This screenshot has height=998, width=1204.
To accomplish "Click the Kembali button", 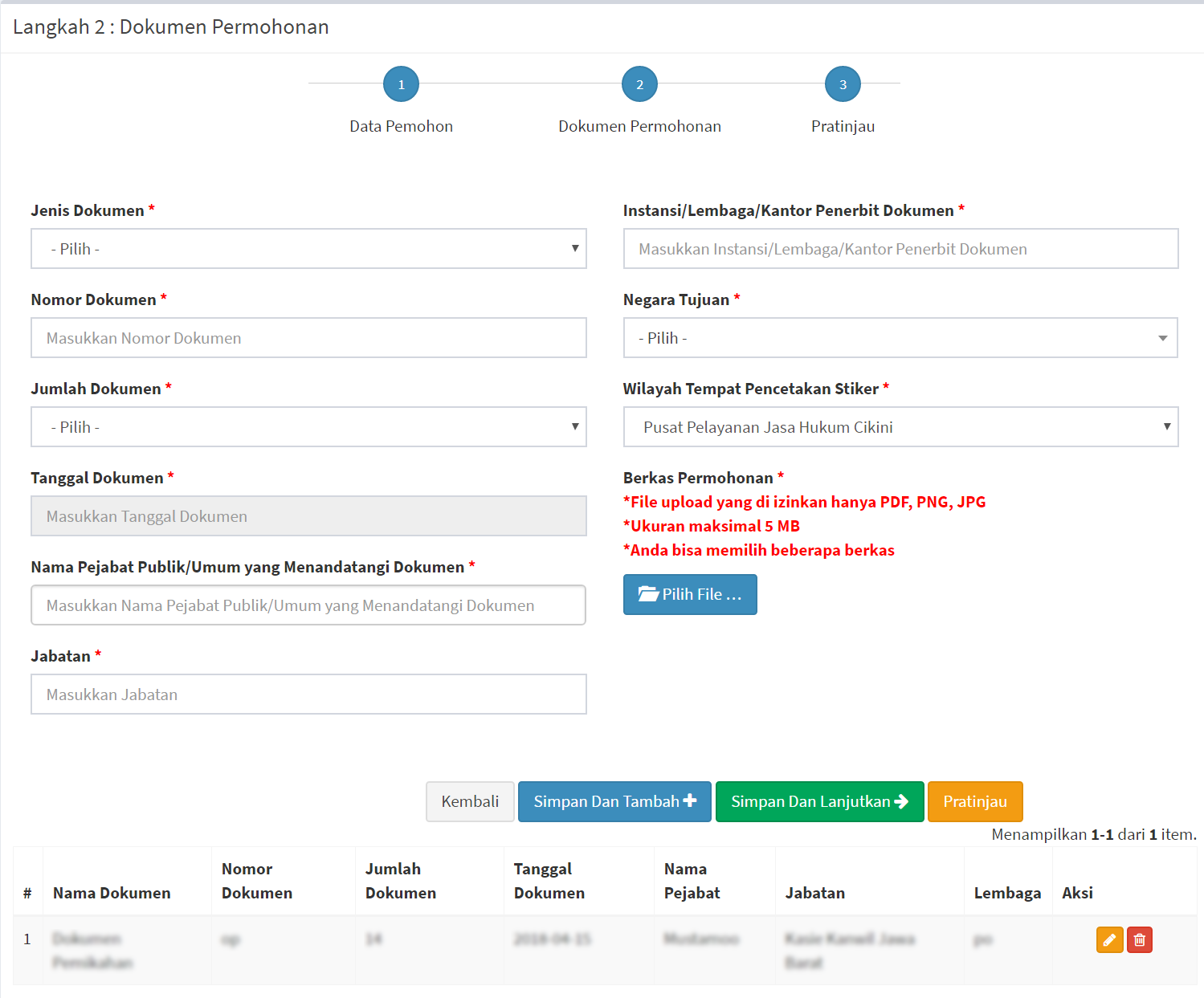I will (x=470, y=801).
